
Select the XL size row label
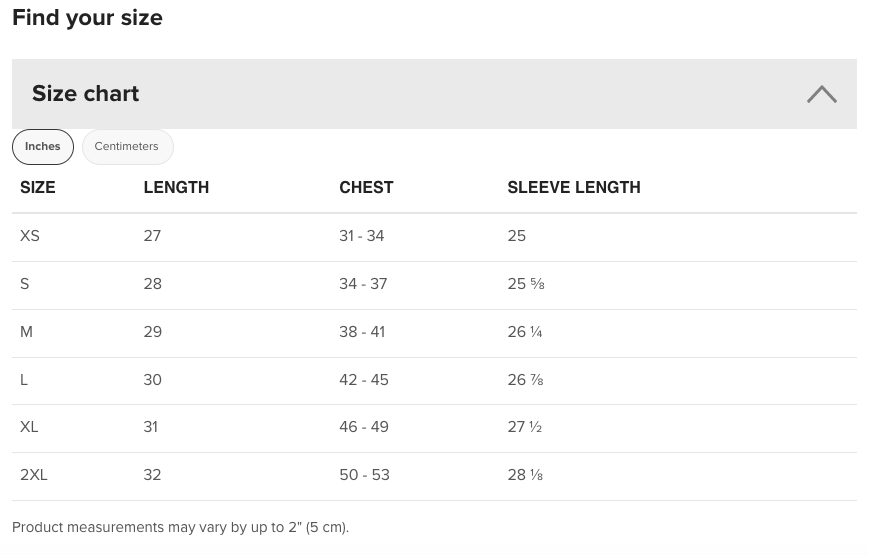29,427
